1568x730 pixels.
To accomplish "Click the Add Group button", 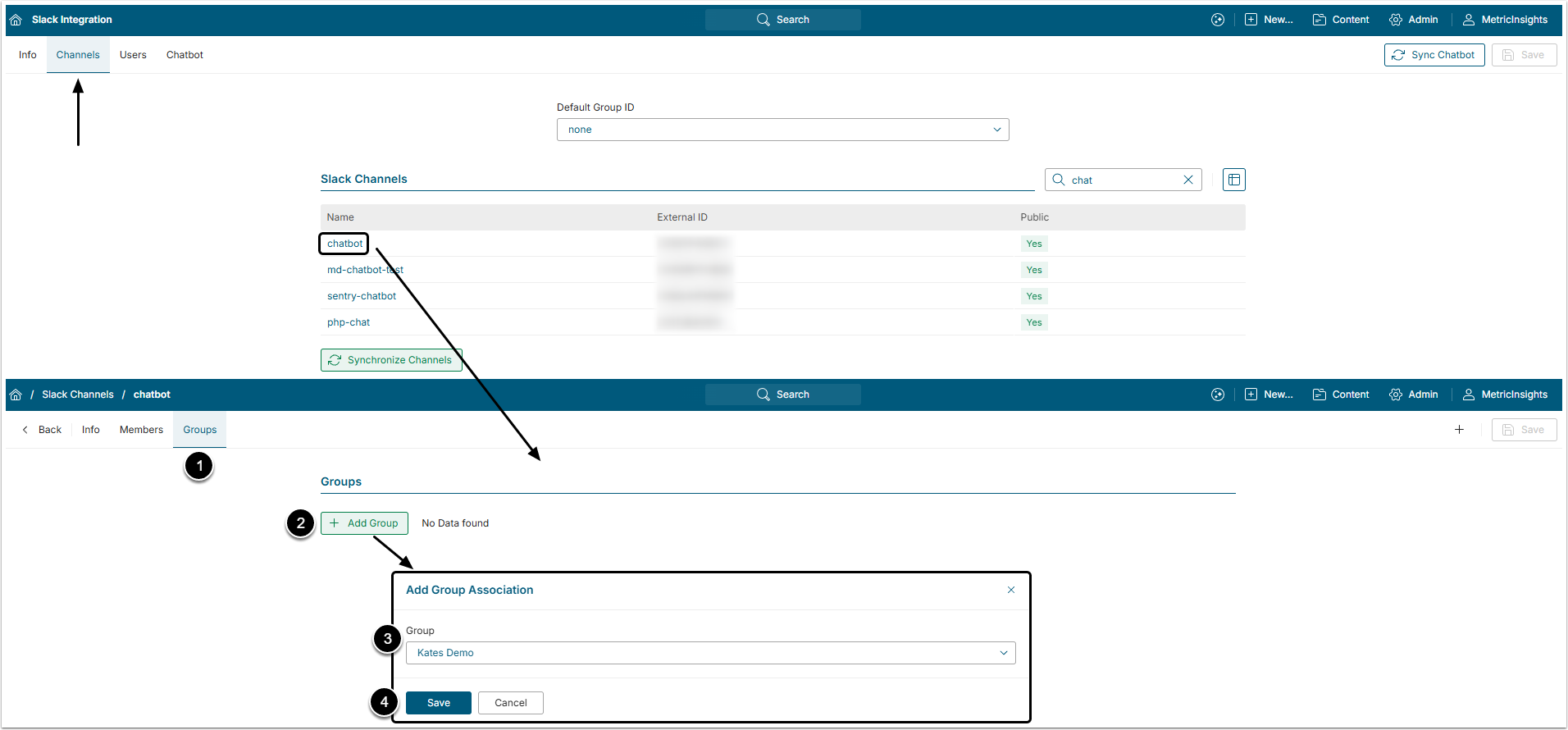I will click(364, 523).
